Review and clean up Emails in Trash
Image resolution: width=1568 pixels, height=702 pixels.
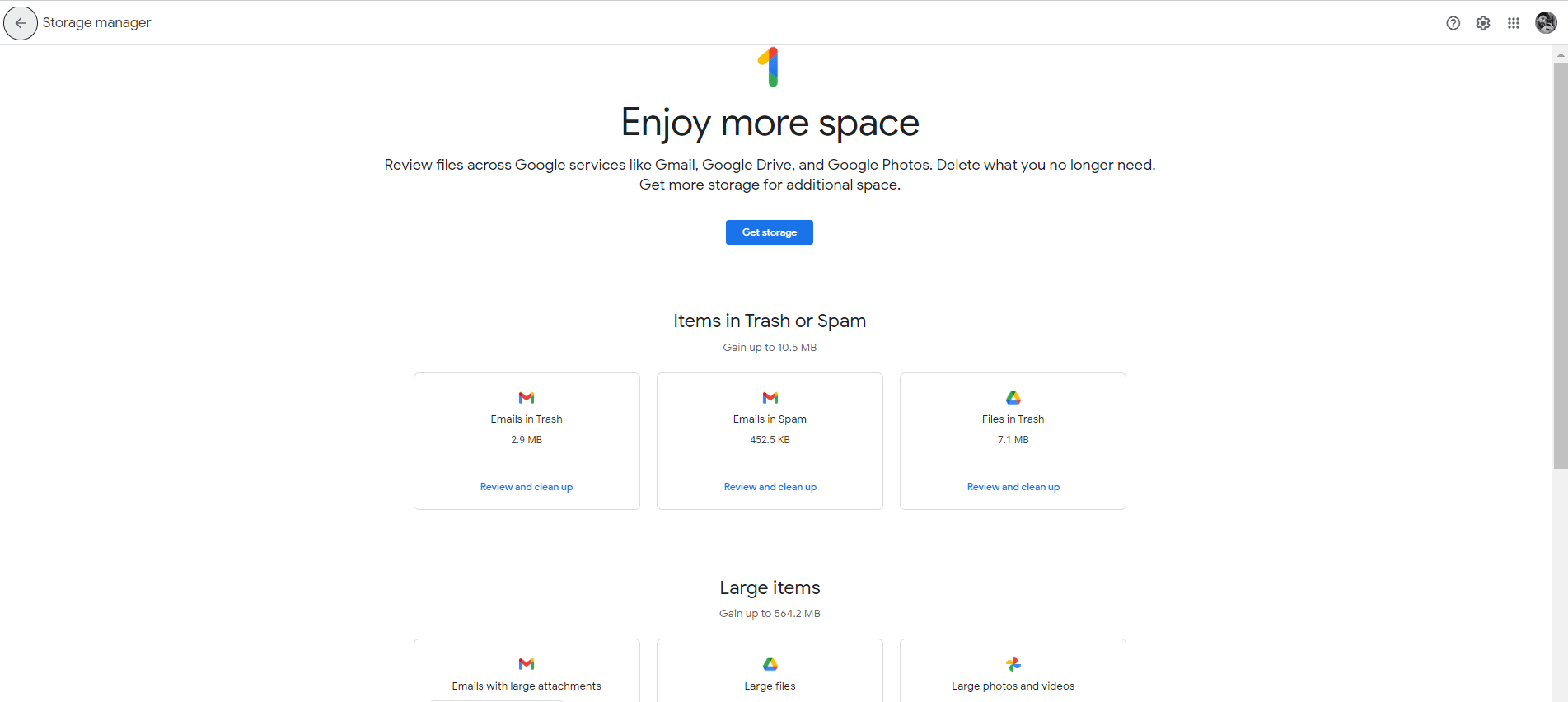527,487
